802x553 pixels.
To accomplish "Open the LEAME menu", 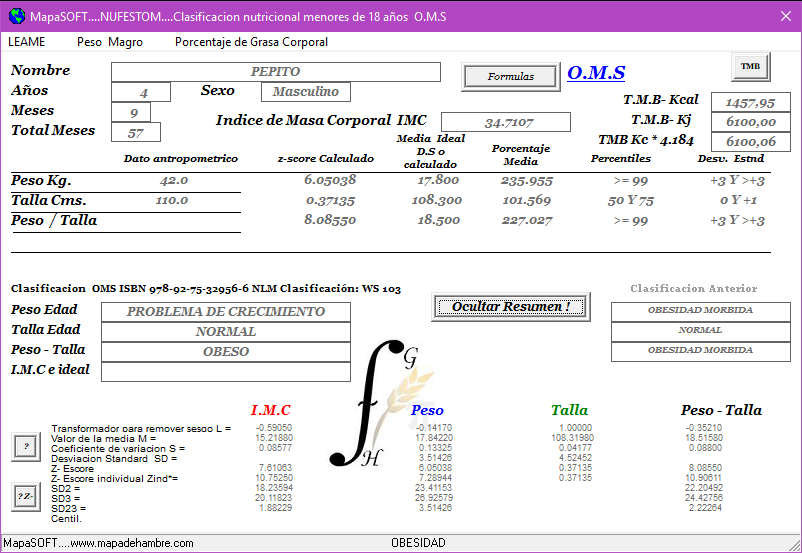I will pyautogui.click(x=26, y=42).
